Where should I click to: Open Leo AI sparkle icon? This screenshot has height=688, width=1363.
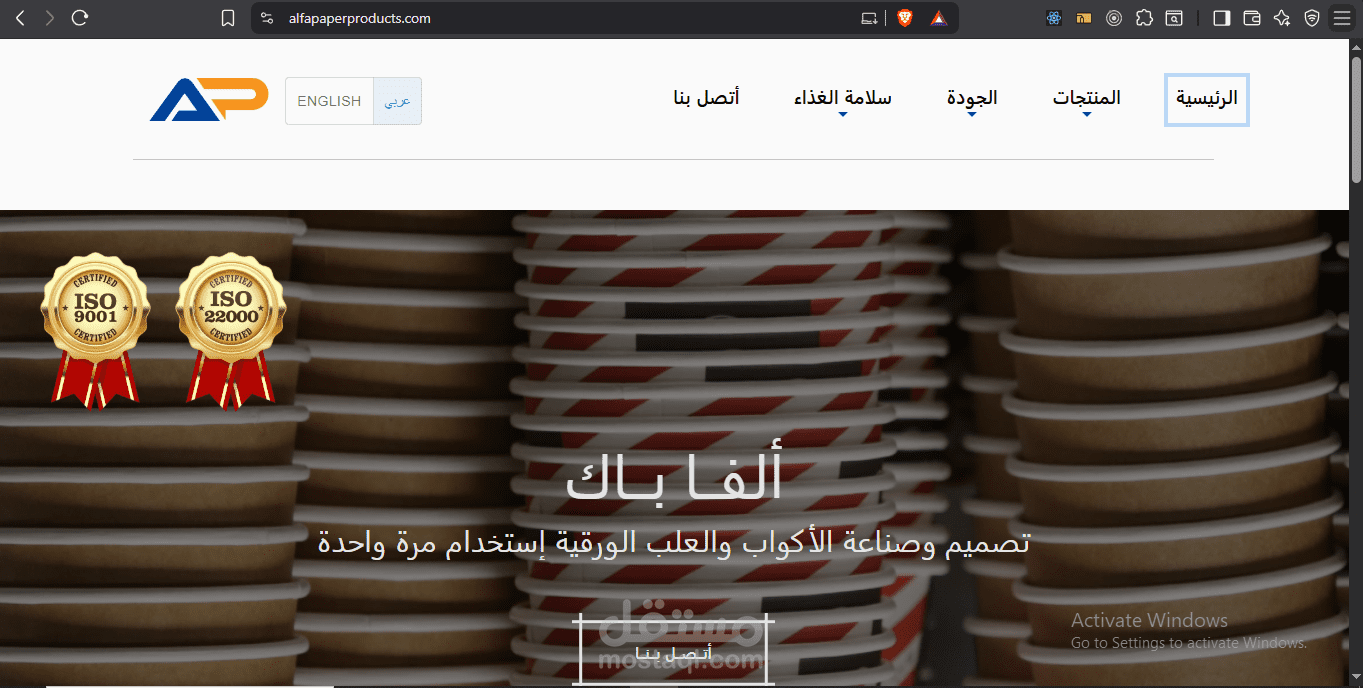point(1282,18)
